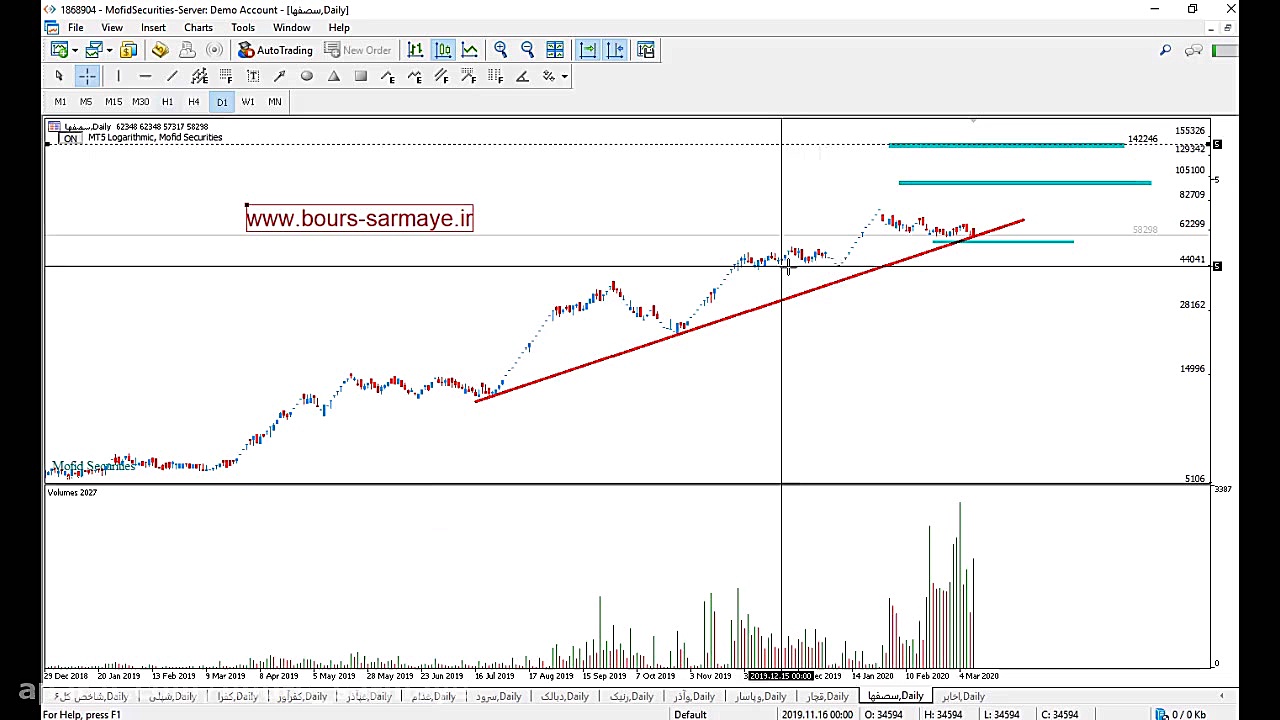Select the M30 timeframe button
1280x720 pixels.
click(x=141, y=102)
